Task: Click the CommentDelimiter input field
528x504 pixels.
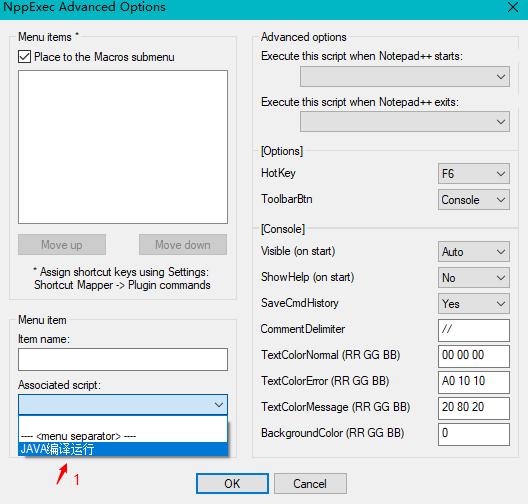Action: [x=473, y=330]
